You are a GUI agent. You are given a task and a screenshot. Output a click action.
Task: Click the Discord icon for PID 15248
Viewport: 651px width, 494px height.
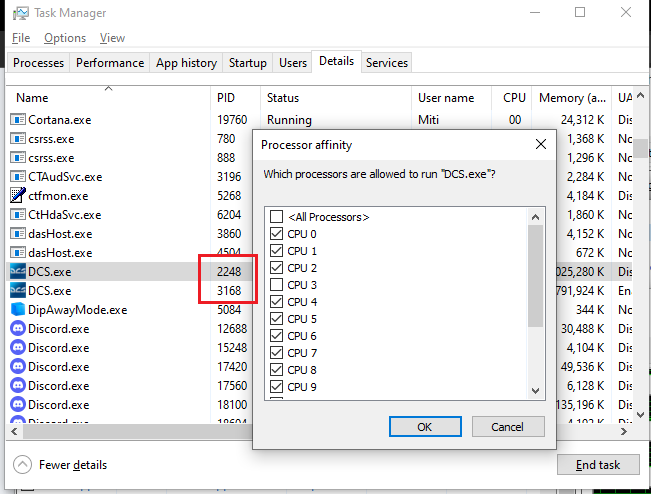coord(18,347)
